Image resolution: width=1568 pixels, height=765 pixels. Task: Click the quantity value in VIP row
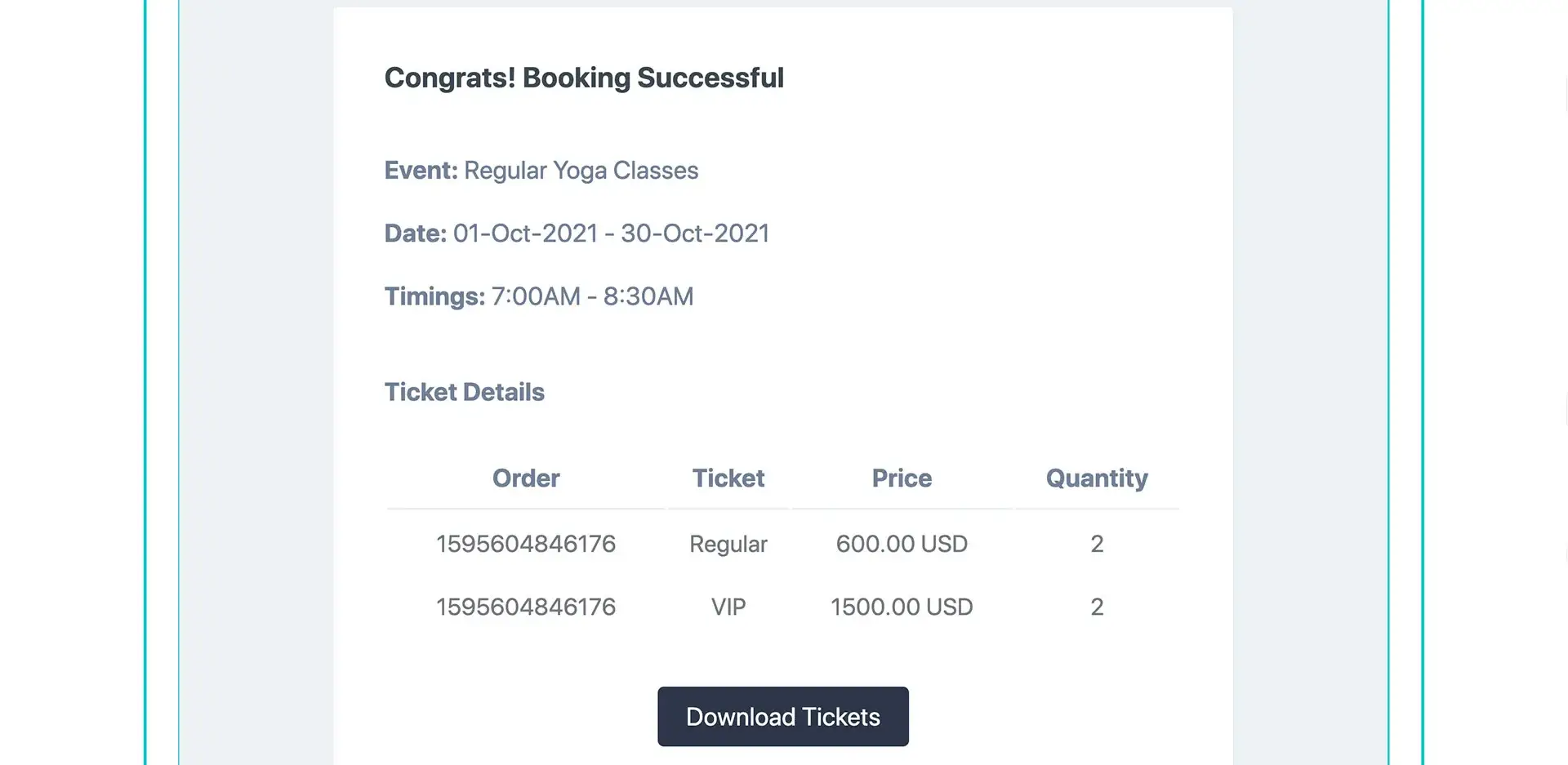point(1097,607)
